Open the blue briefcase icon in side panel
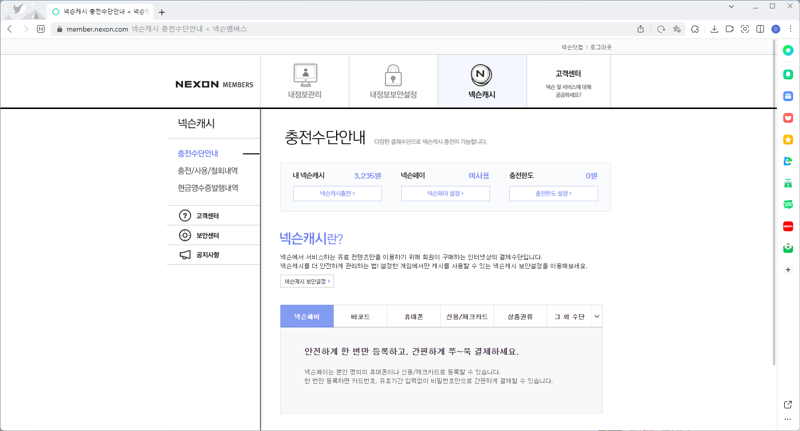Screen dimensions: 800x431 788,96
